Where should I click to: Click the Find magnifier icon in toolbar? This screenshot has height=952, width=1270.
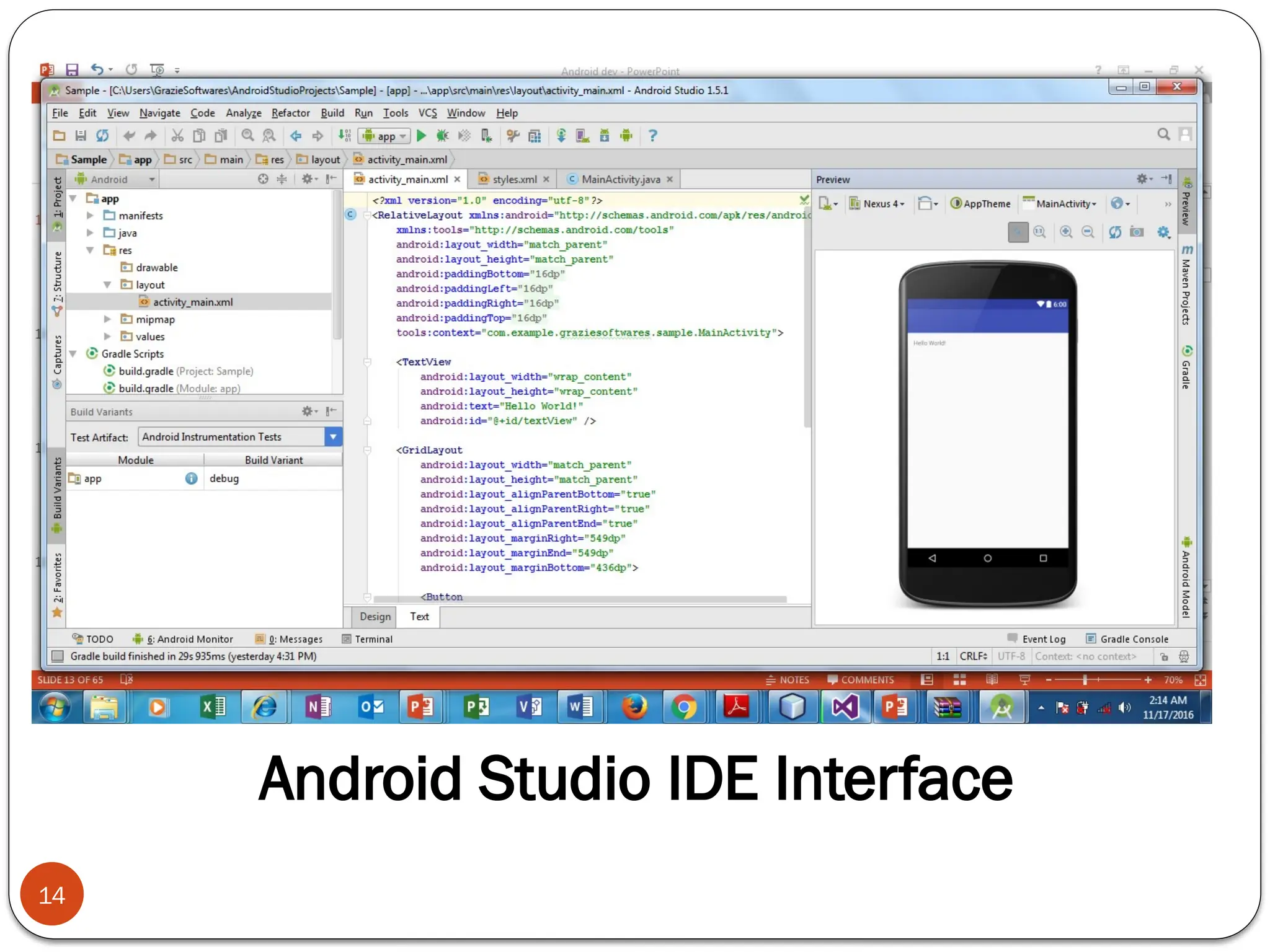(247, 136)
